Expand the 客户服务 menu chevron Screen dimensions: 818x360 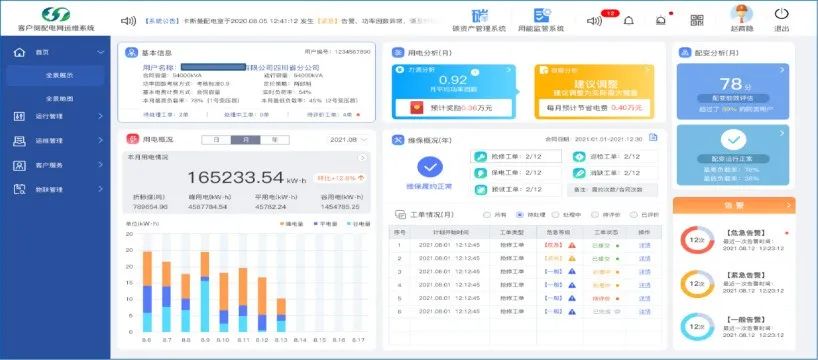point(101,165)
